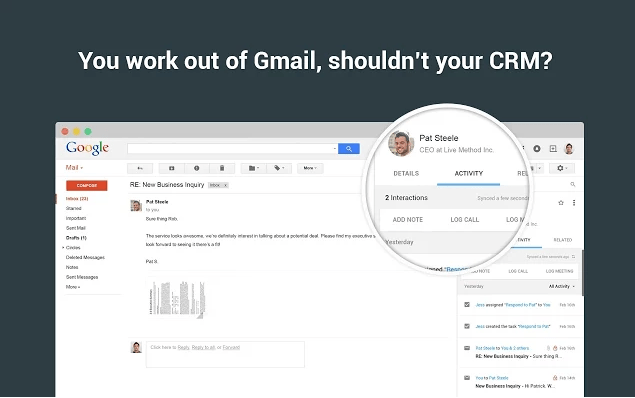Click the blue Gmail search button
Screen dimensions: 635x398
point(349,149)
